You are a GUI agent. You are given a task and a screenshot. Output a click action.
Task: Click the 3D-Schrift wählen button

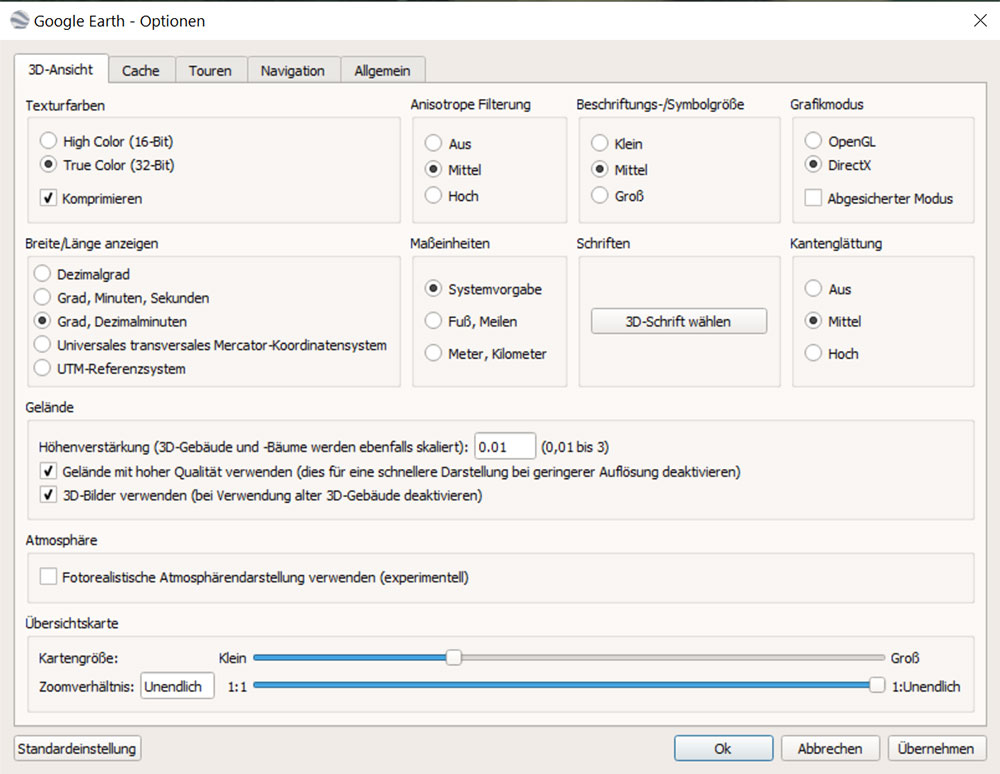tap(678, 321)
